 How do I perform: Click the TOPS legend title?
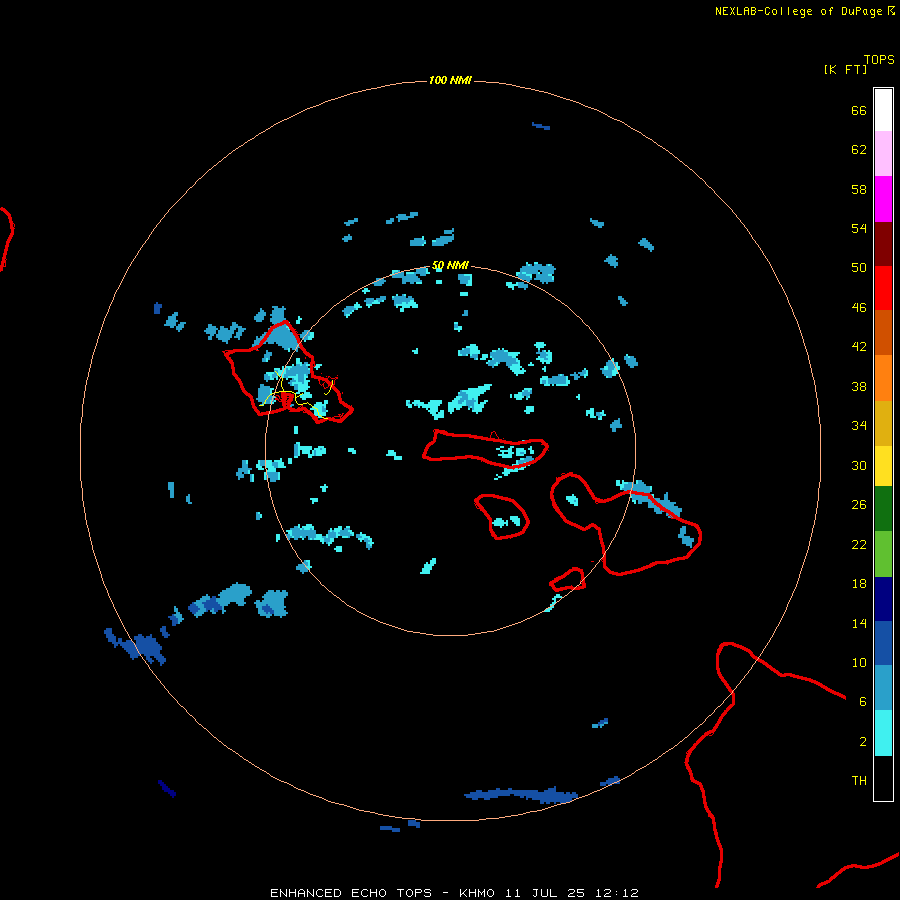coord(879,60)
